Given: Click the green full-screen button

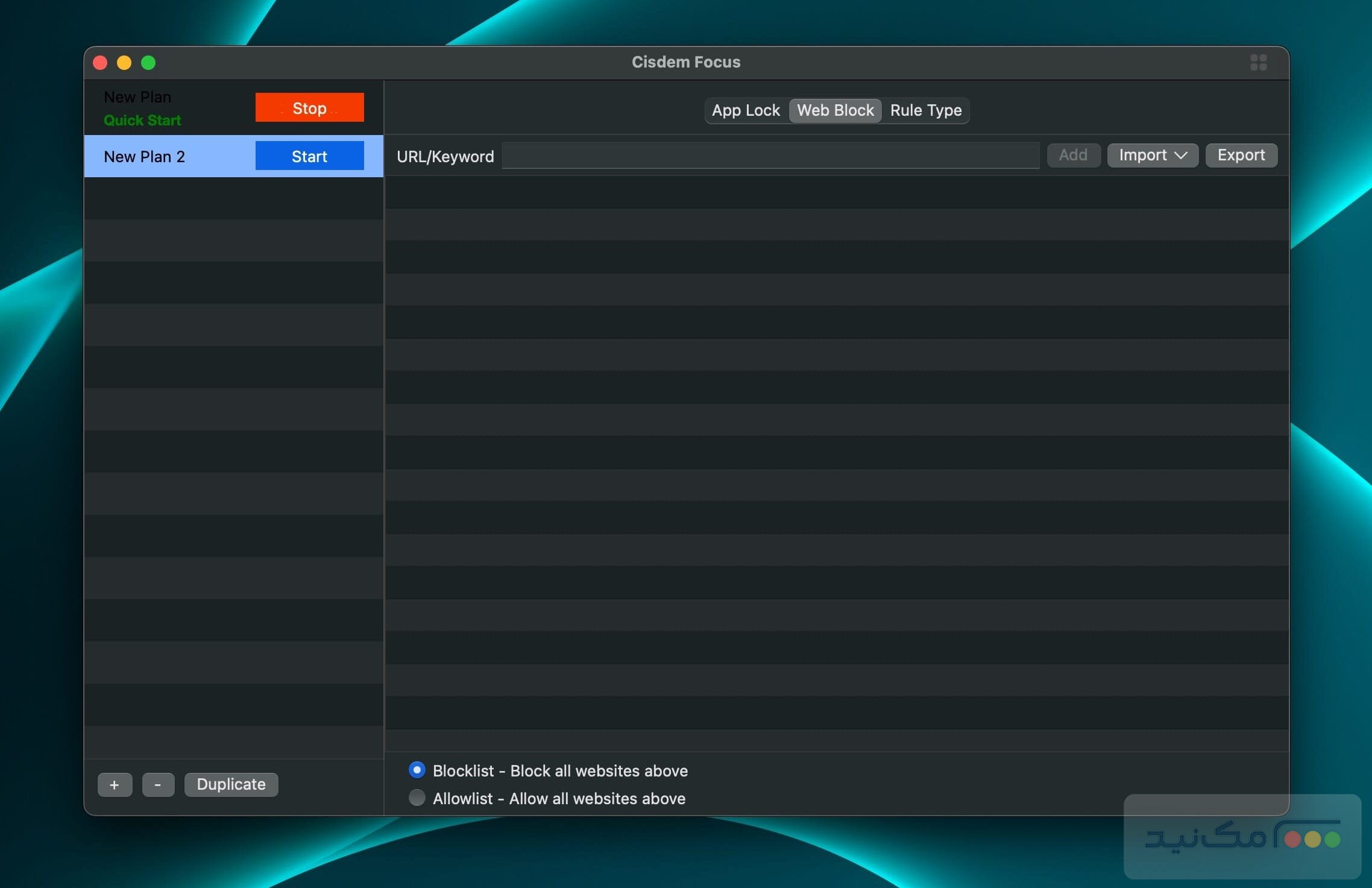Looking at the screenshot, I should pyautogui.click(x=149, y=62).
